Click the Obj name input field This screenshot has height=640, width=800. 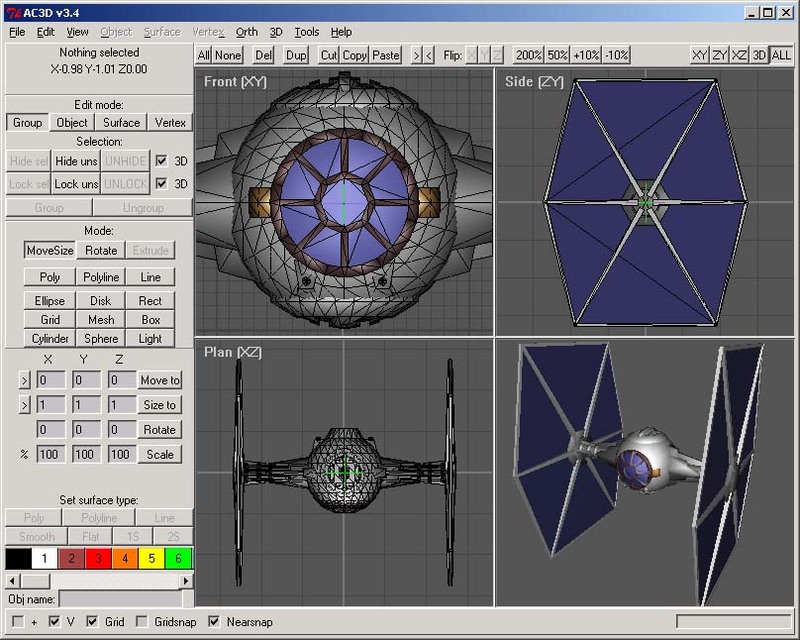click(x=120, y=599)
